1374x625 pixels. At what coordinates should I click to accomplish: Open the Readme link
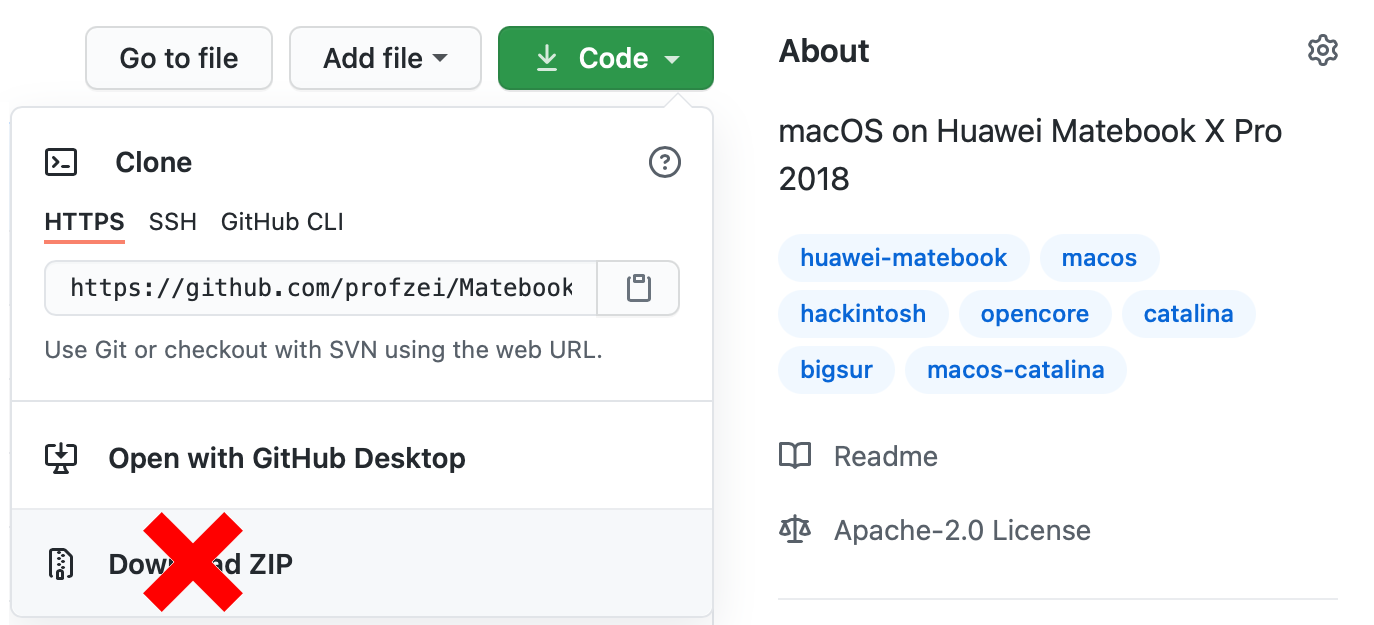[886, 457]
